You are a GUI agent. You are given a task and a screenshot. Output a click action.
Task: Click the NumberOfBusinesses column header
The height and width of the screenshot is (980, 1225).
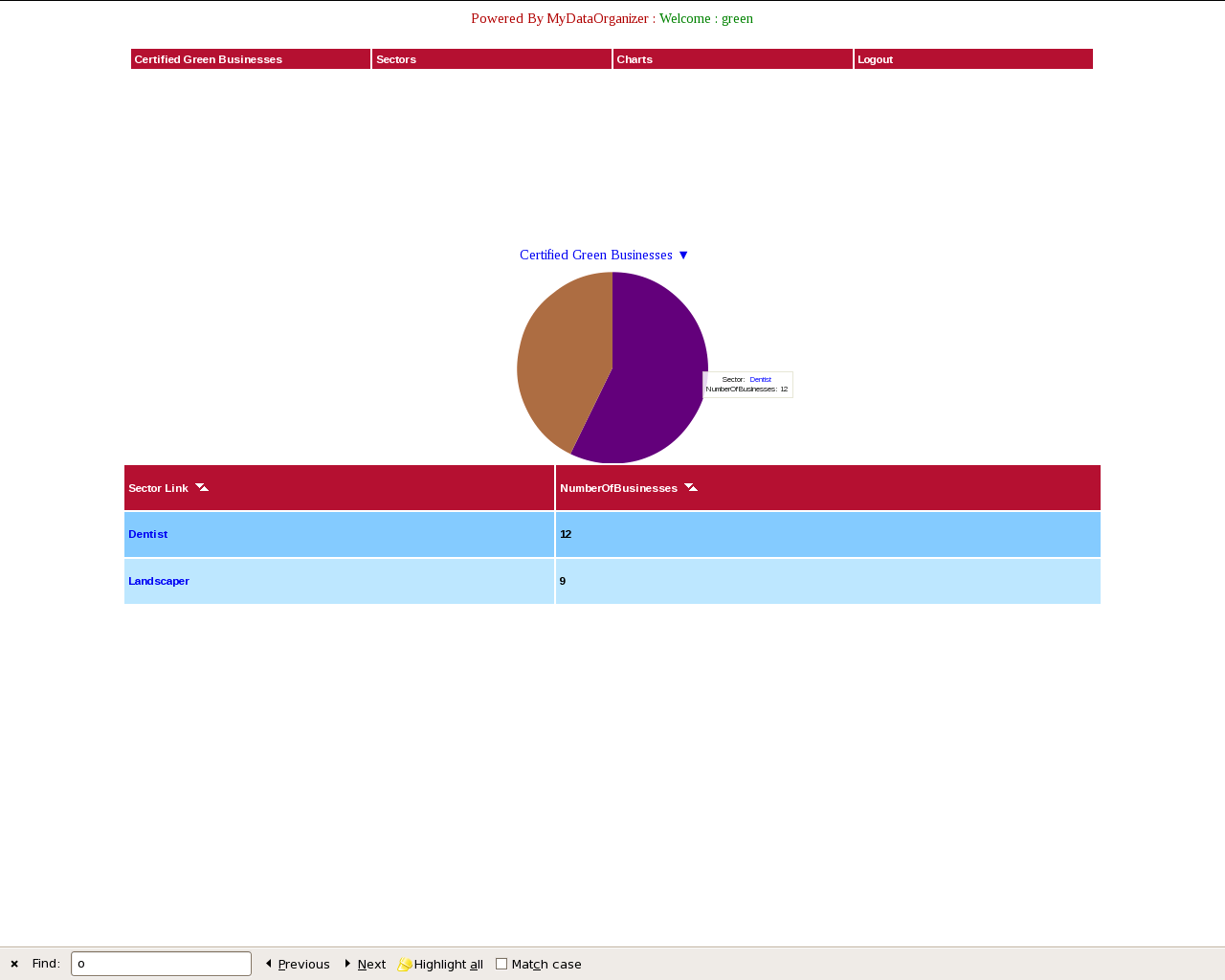click(618, 488)
